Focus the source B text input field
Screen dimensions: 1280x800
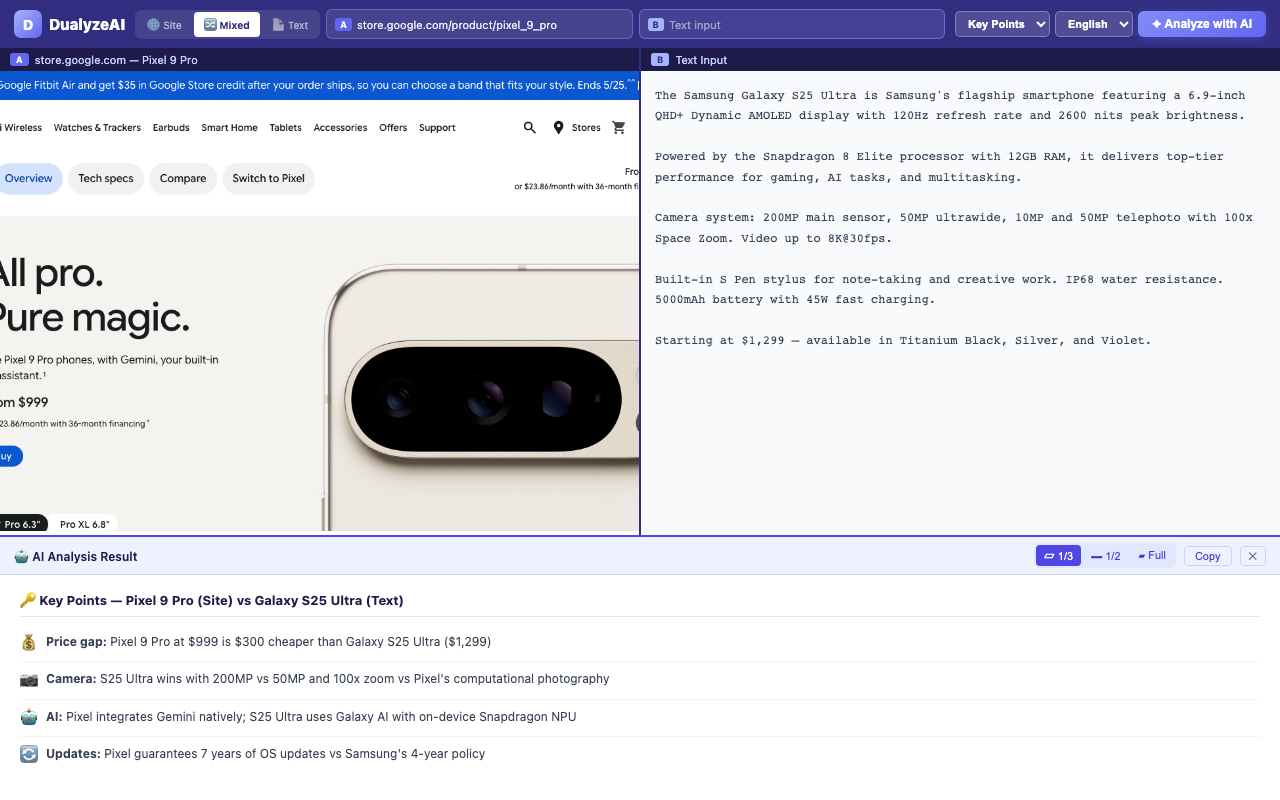tap(792, 25)
